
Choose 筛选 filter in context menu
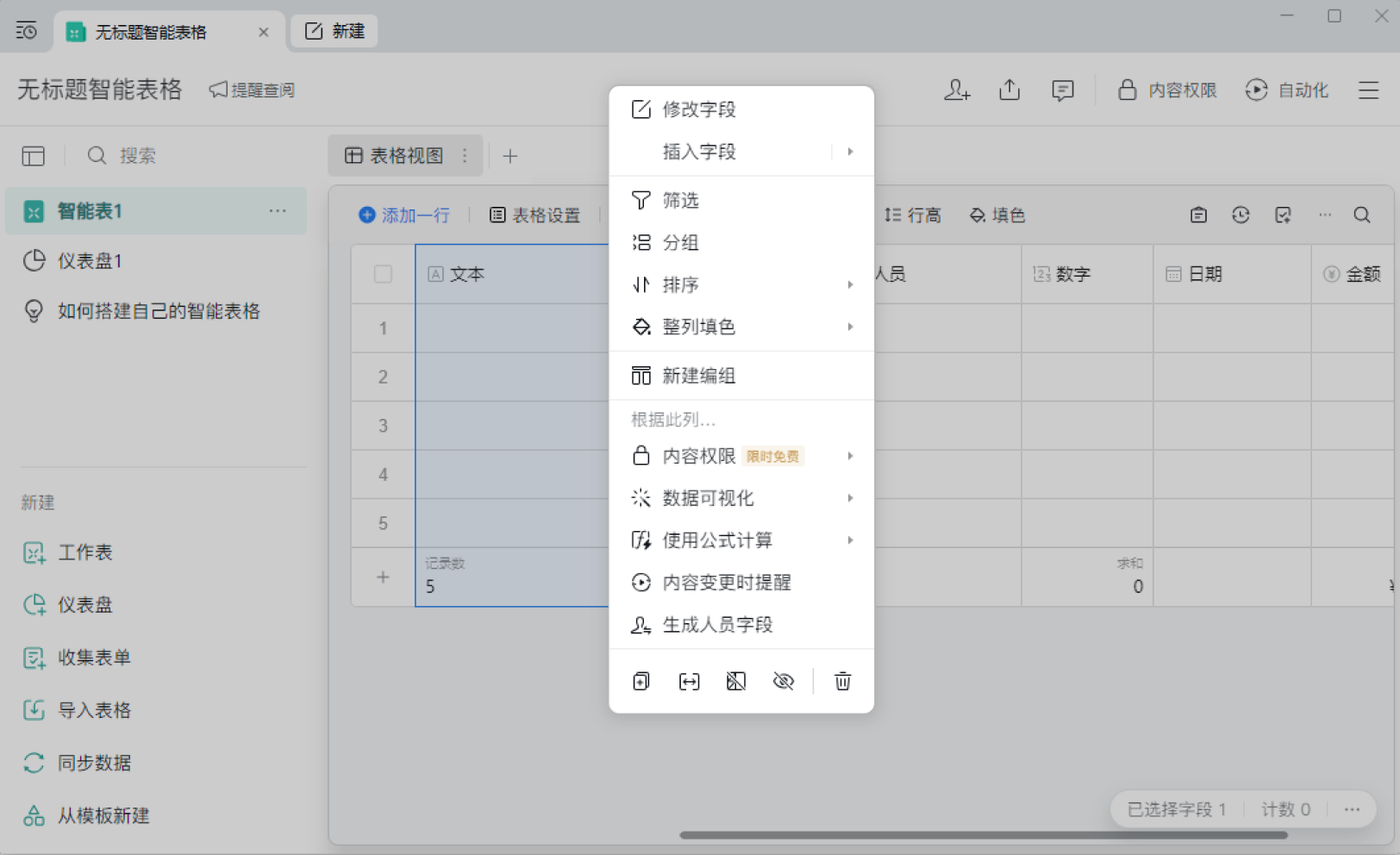click(x=741, y=200)
